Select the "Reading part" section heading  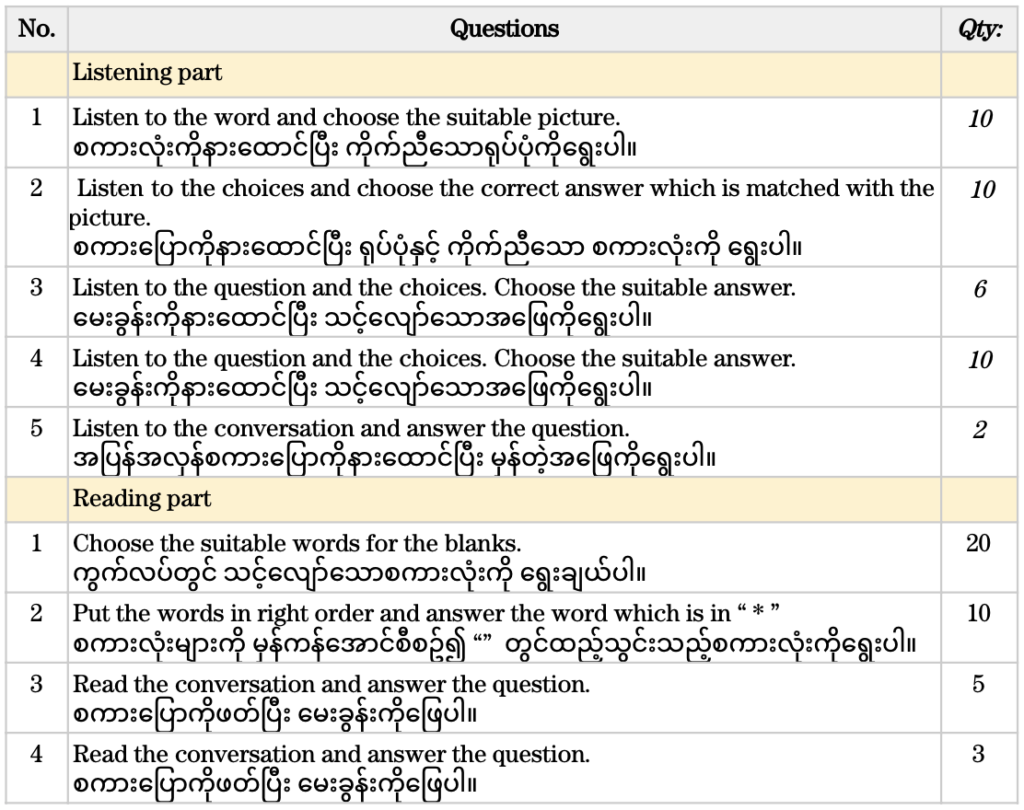pyautogui.click(x=141, y=498)
